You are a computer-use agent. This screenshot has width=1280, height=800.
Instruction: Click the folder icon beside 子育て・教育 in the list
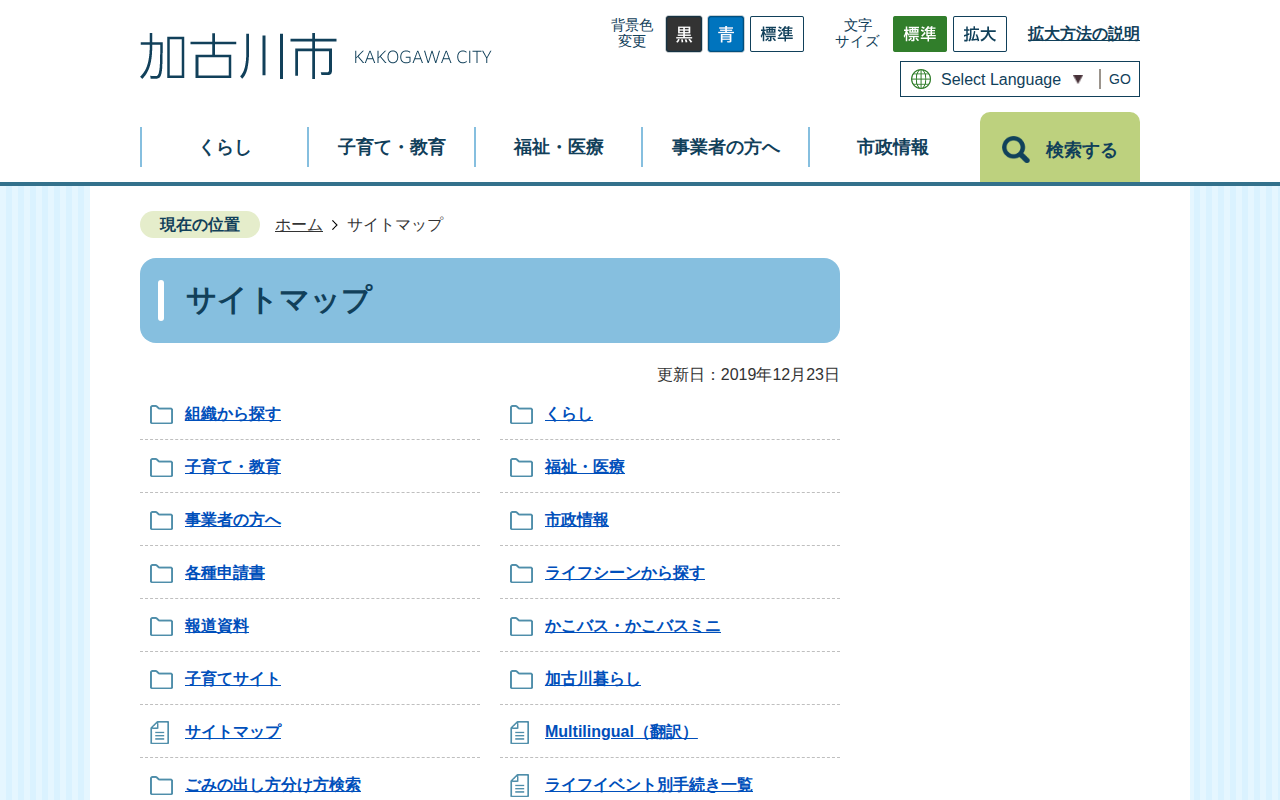click(x=161, y=467)
